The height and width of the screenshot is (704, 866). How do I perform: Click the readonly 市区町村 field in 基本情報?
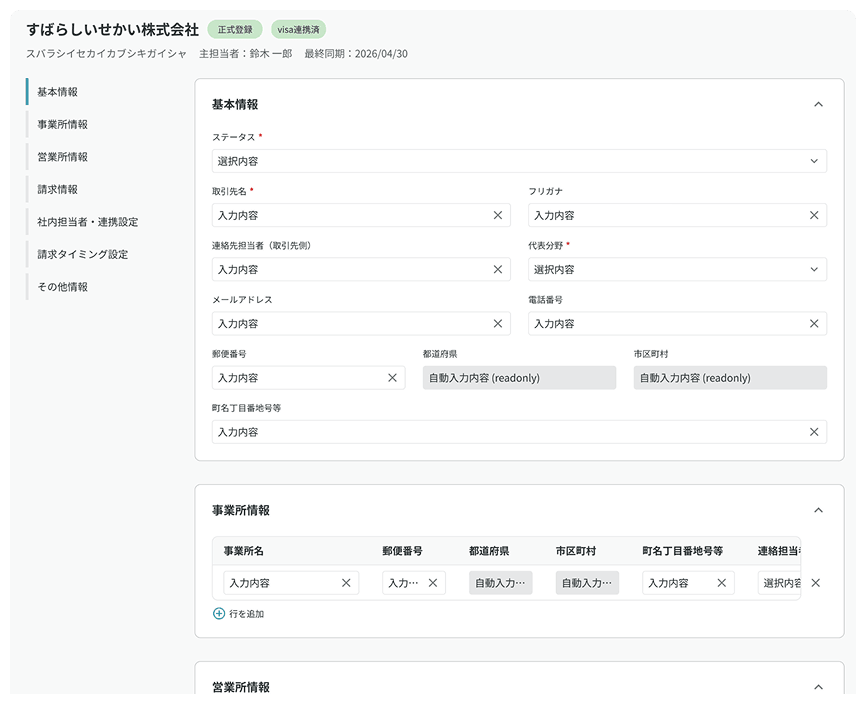(730, 378)
